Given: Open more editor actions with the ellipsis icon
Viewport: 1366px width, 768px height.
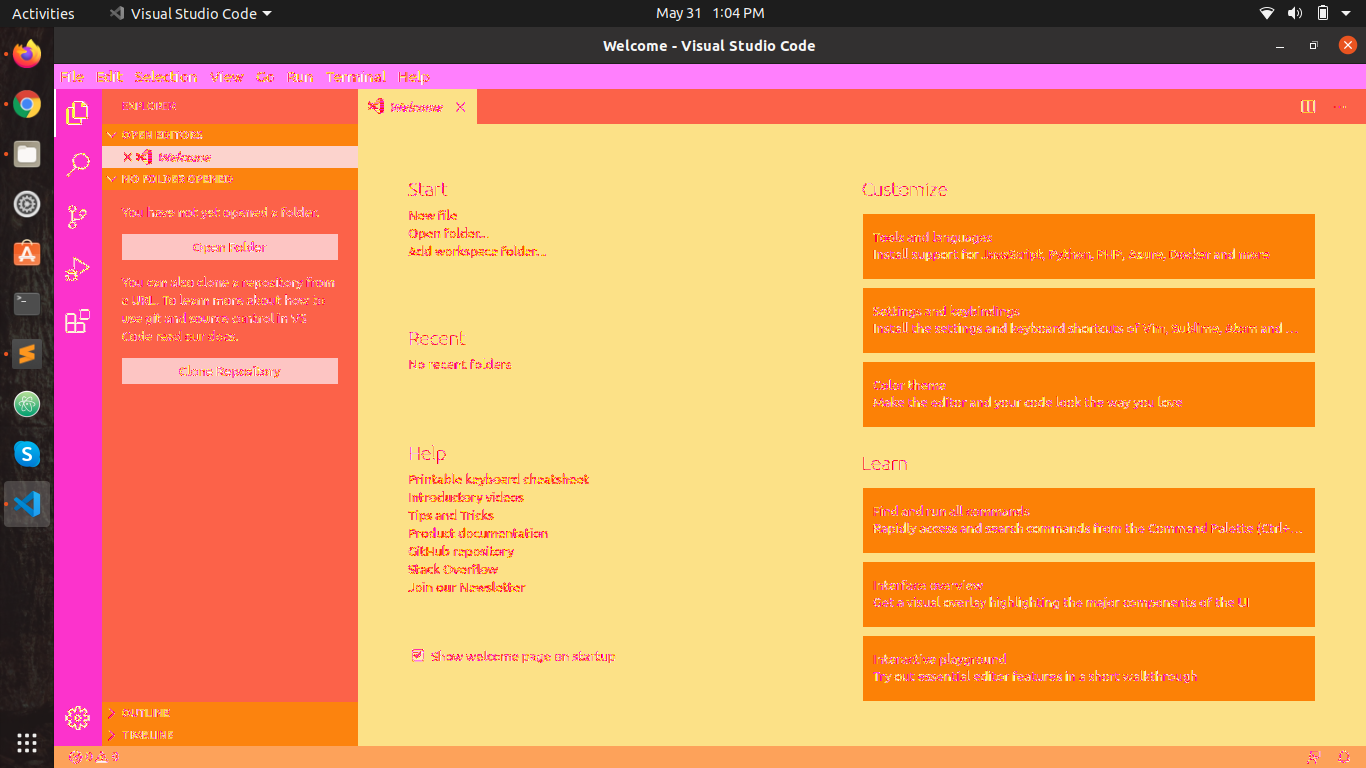Looking at the screenshot, I should (x=1341, y=106).
